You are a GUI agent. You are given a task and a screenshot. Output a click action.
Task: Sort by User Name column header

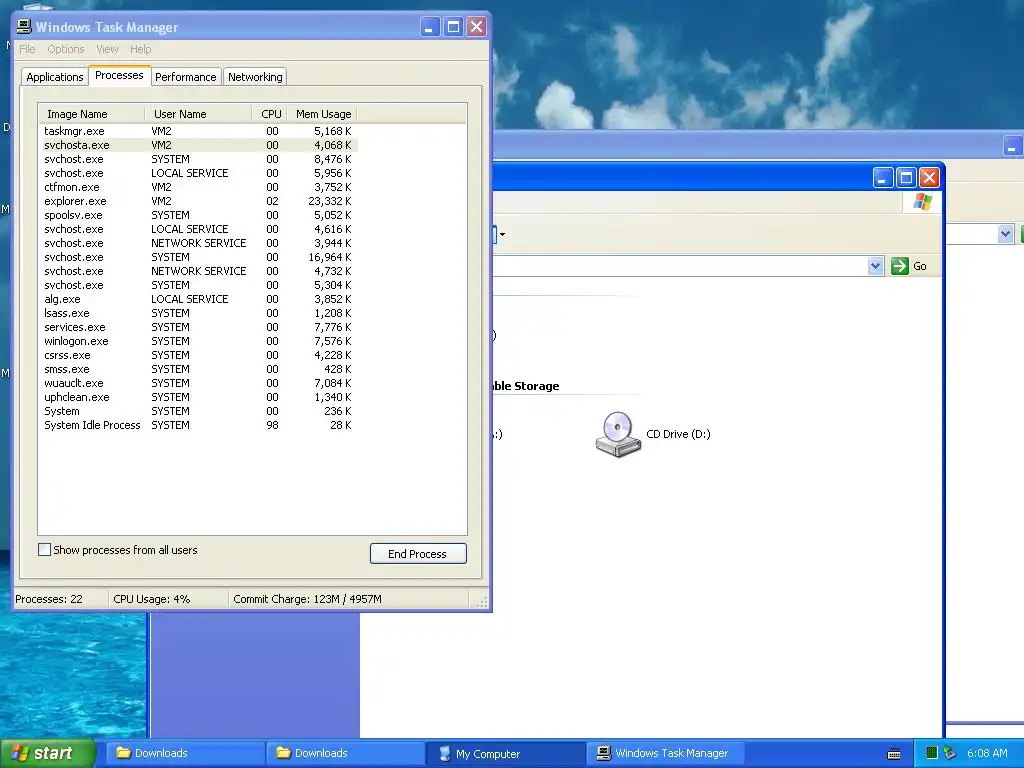click(198, 114)
